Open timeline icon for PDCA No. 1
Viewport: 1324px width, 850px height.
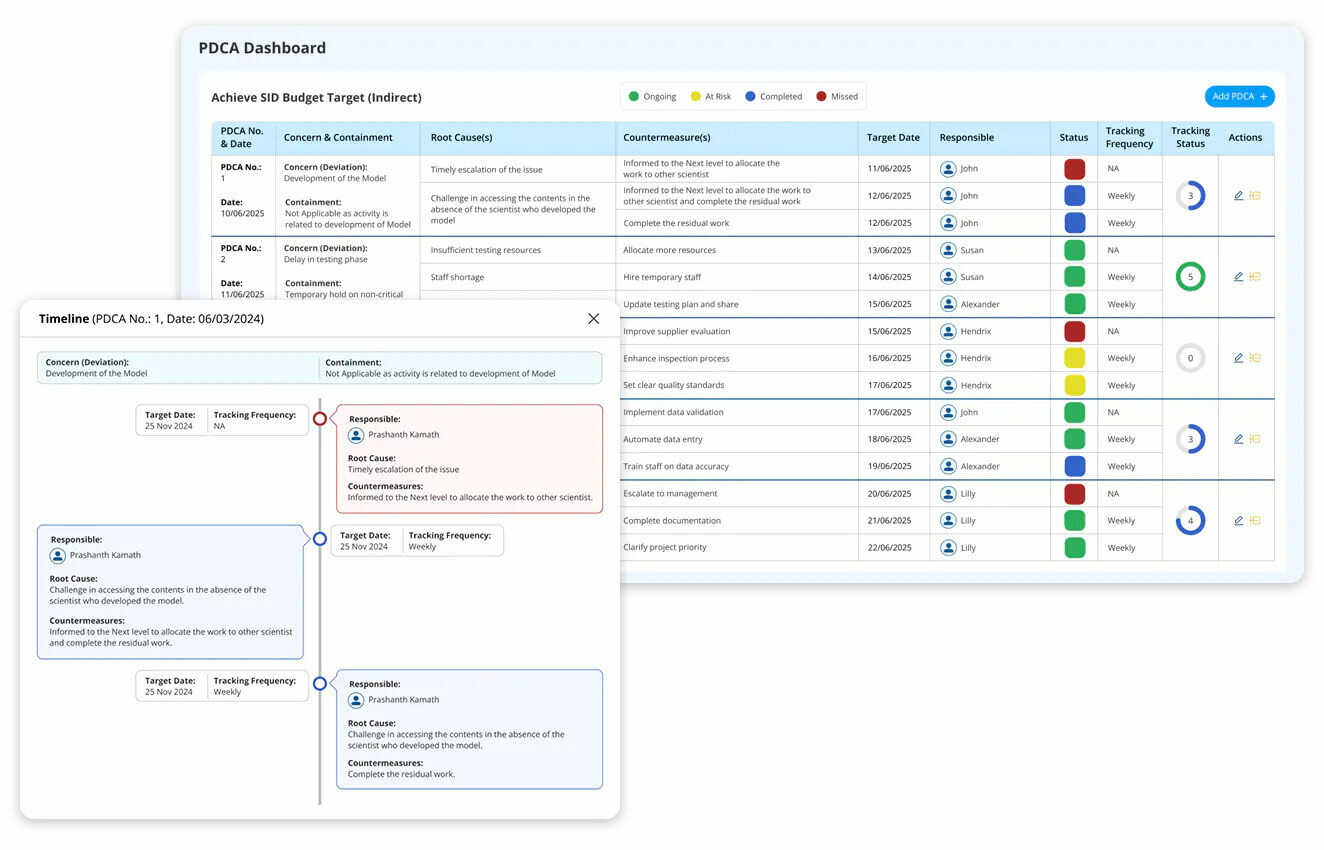[1255, 196]
